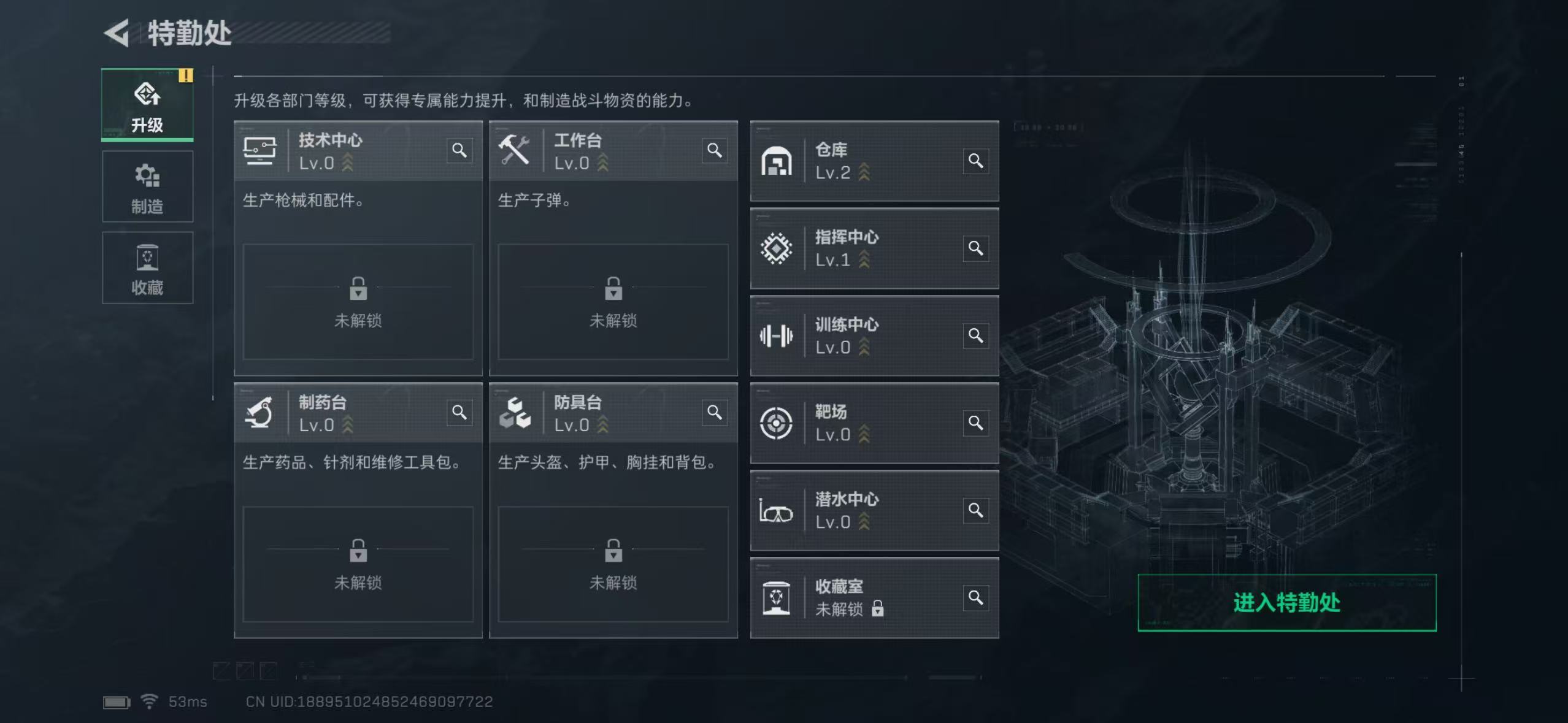The height and width of the screenshot is (723, 1568).
Task: Click the 制药台 magnifier icon
Action: pos(459,412)
